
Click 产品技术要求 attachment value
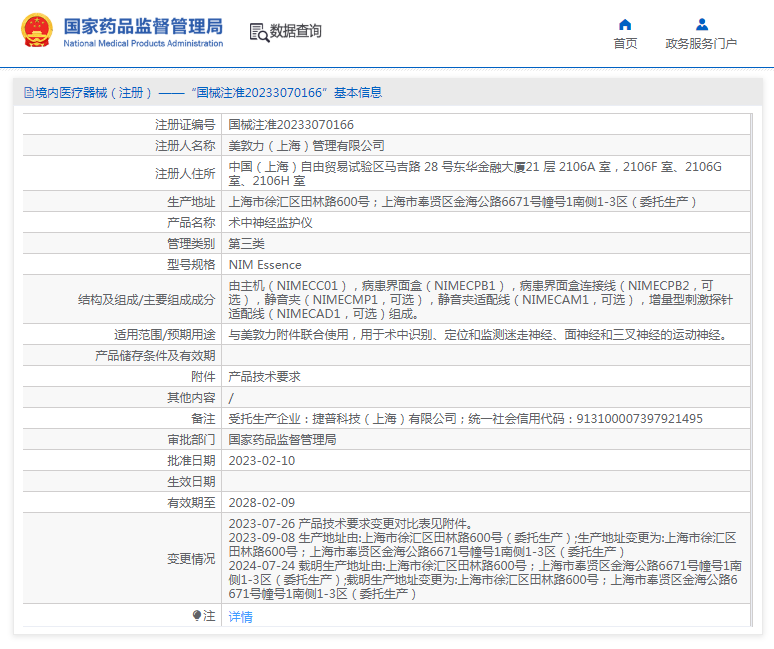(264, 377)
